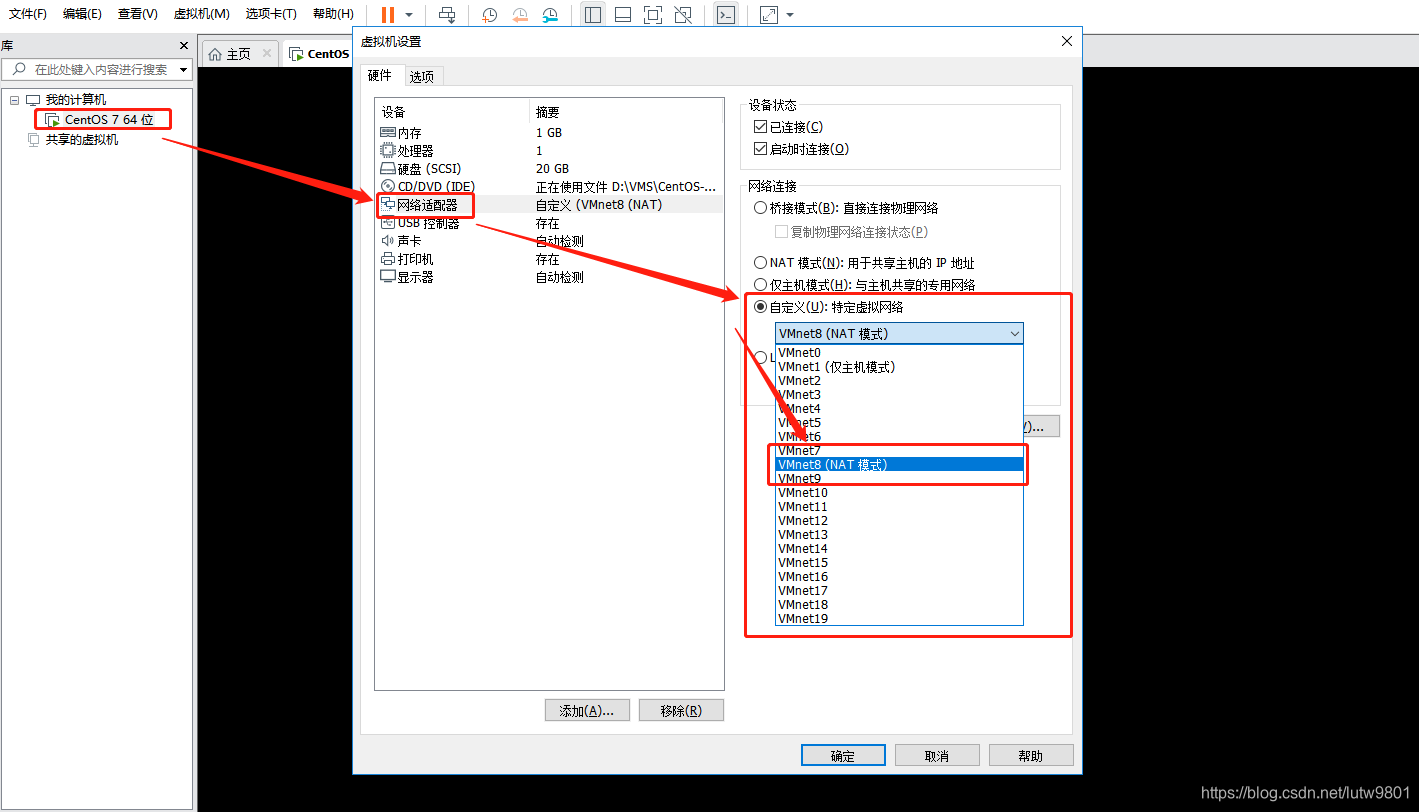Open the stretch display options arrow

click(790, 15)
